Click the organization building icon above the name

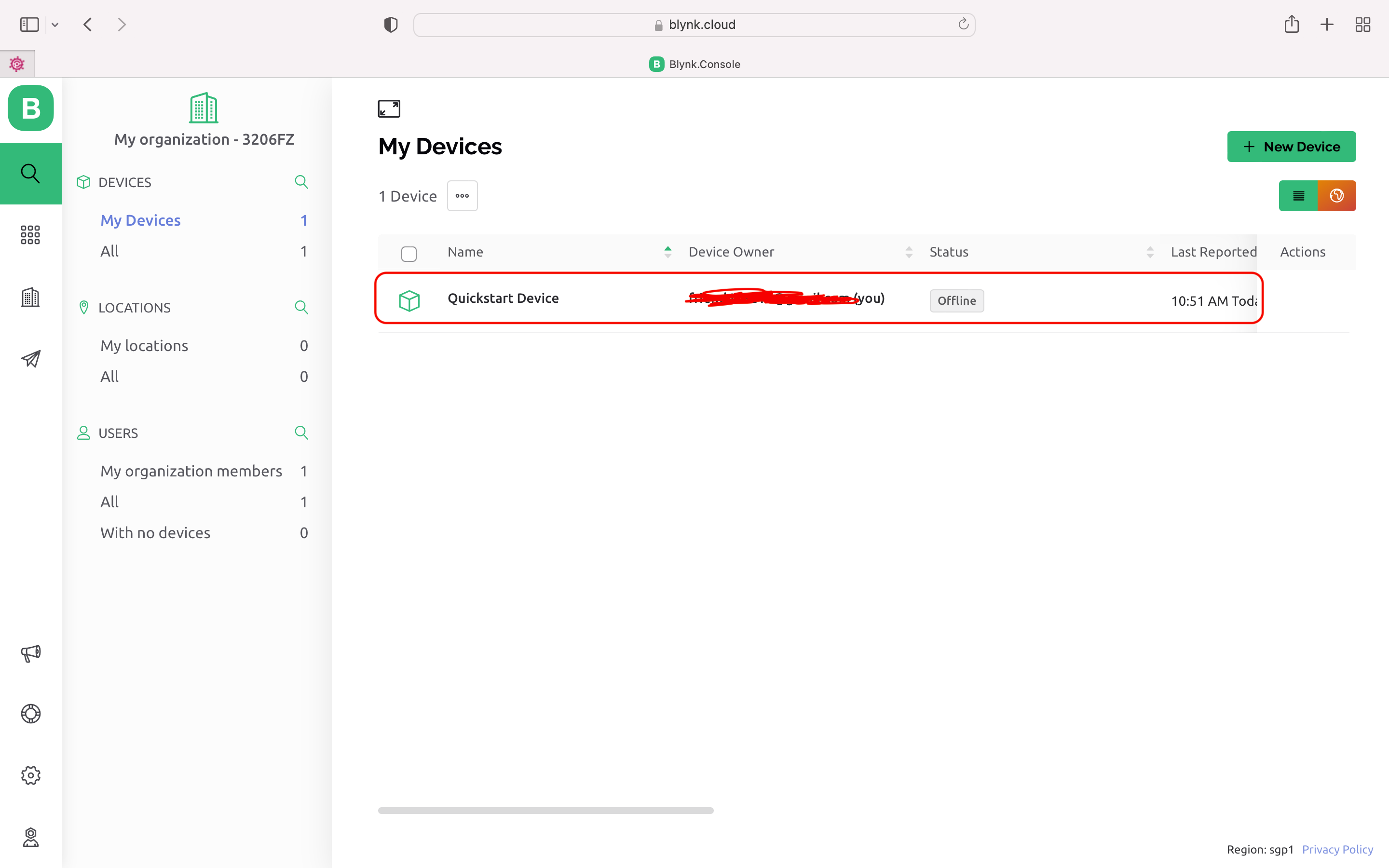tap(204, 108)
